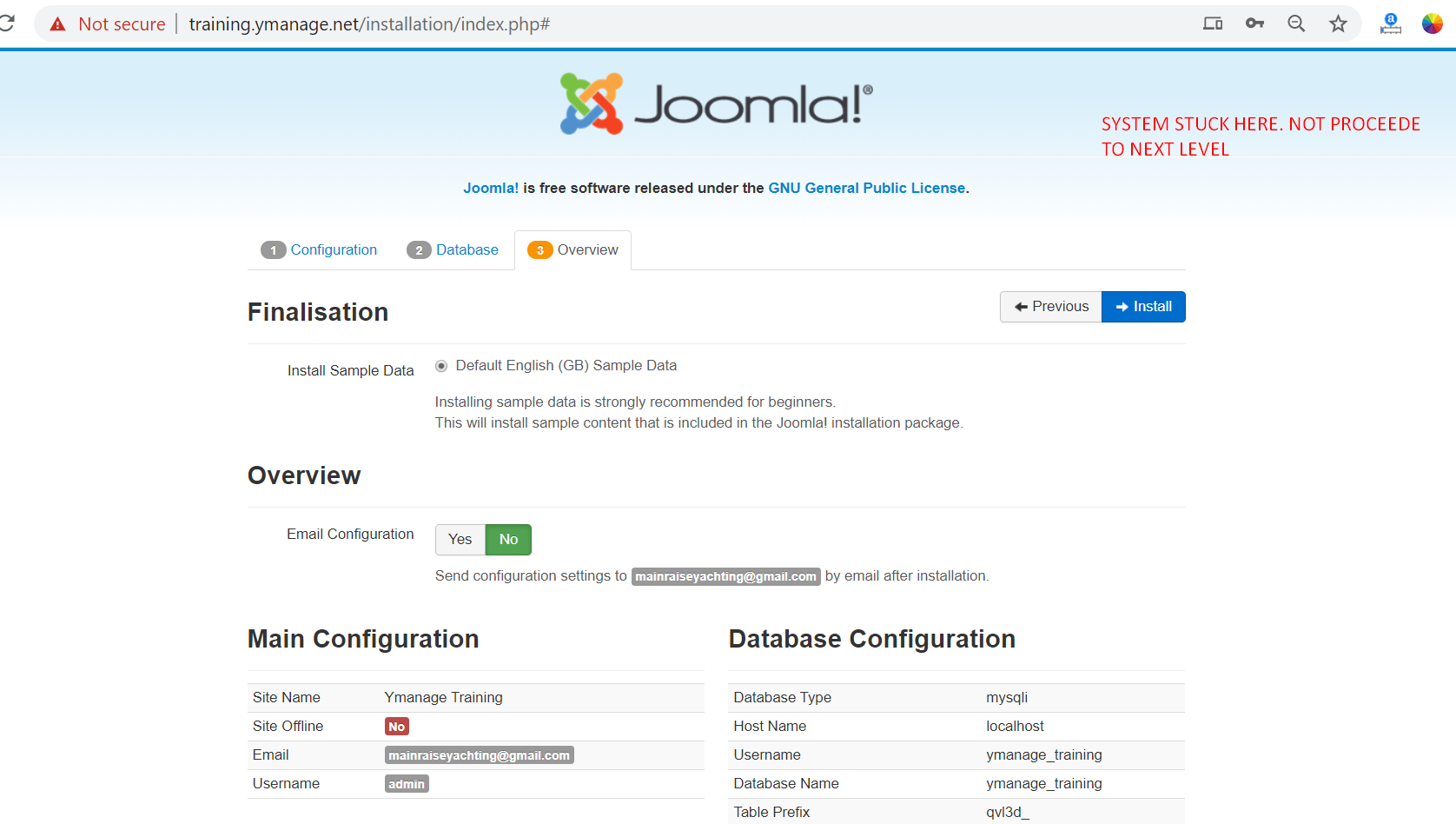
Task: Set Email Configuration to Yes
Action: 460,540
